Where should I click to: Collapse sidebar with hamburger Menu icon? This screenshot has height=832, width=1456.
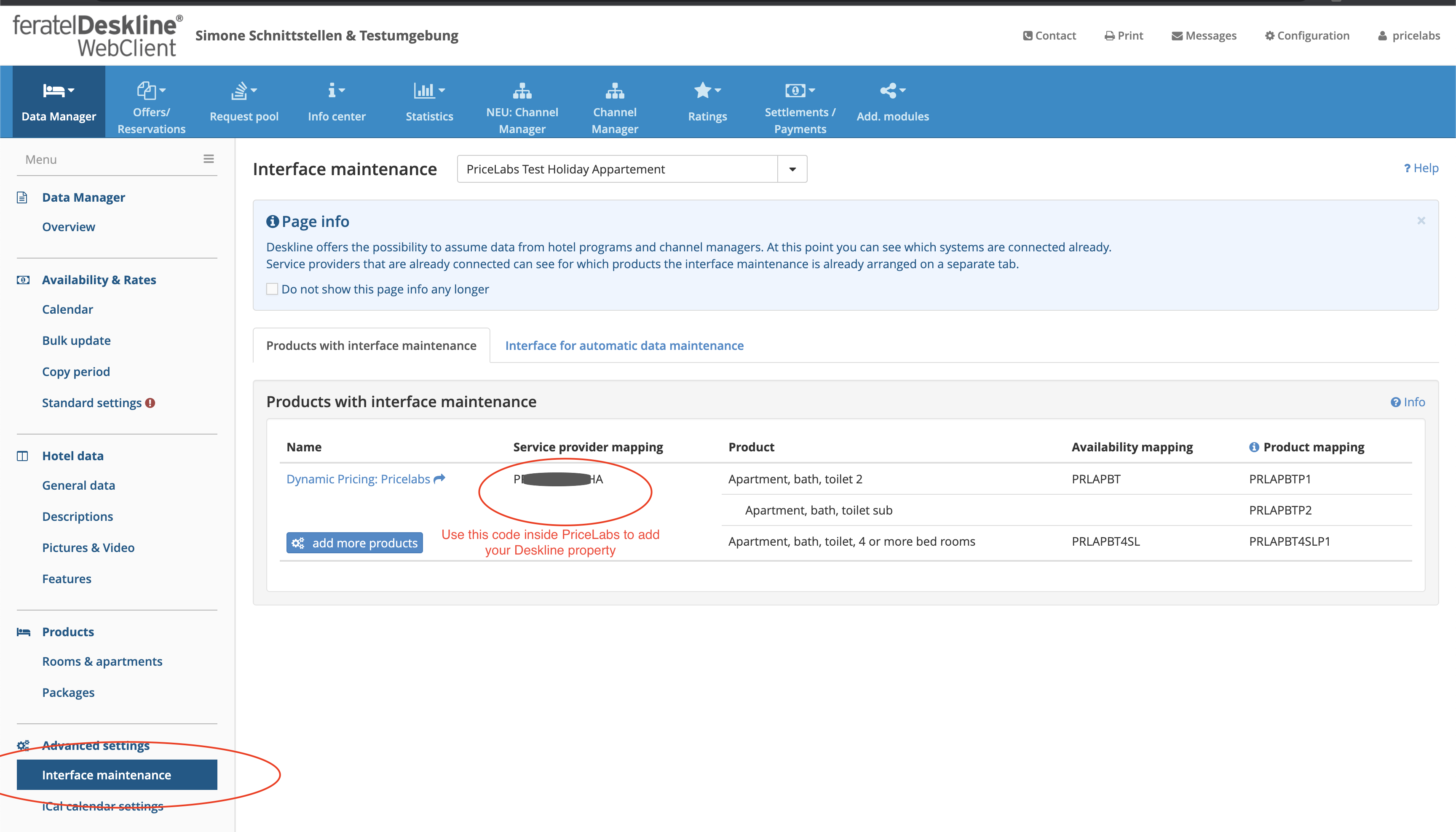pos(209,159)
